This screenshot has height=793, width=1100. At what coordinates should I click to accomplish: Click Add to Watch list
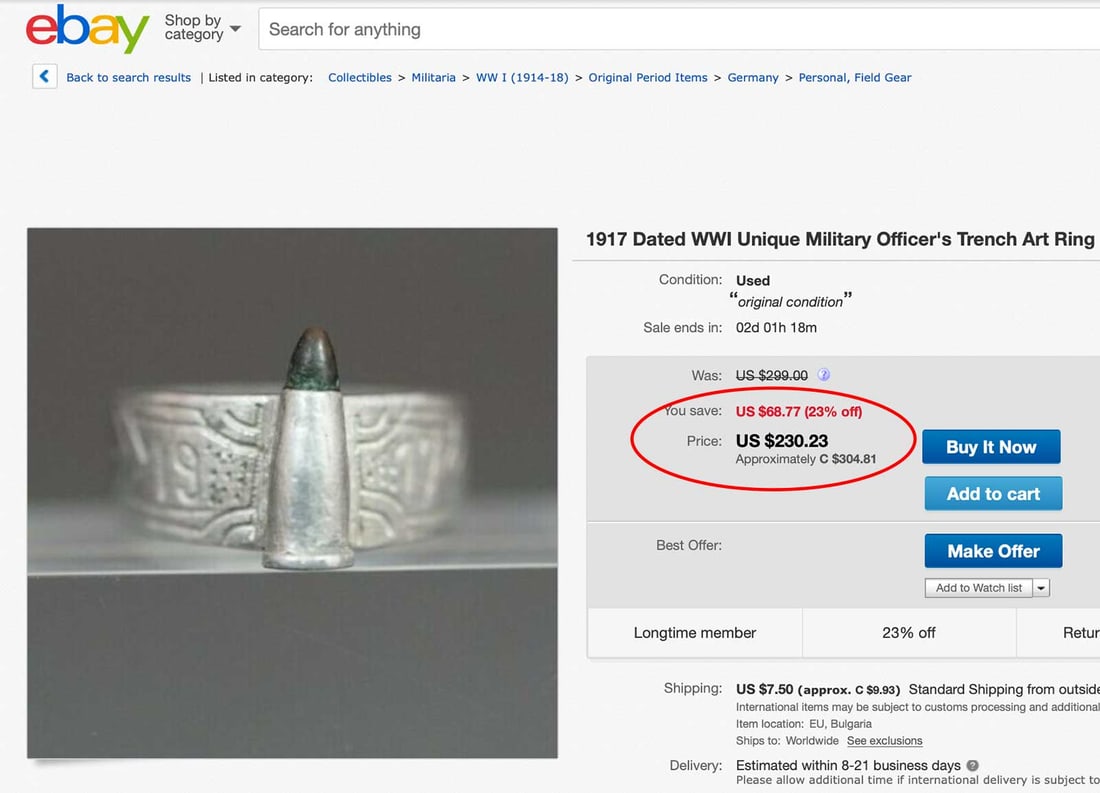977,587
